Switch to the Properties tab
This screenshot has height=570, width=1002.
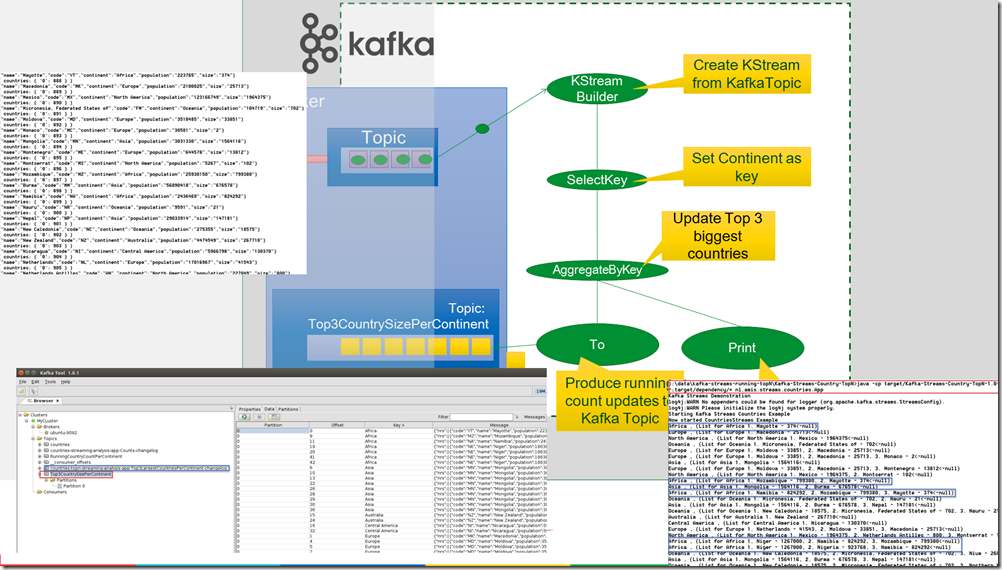point(249,409)
